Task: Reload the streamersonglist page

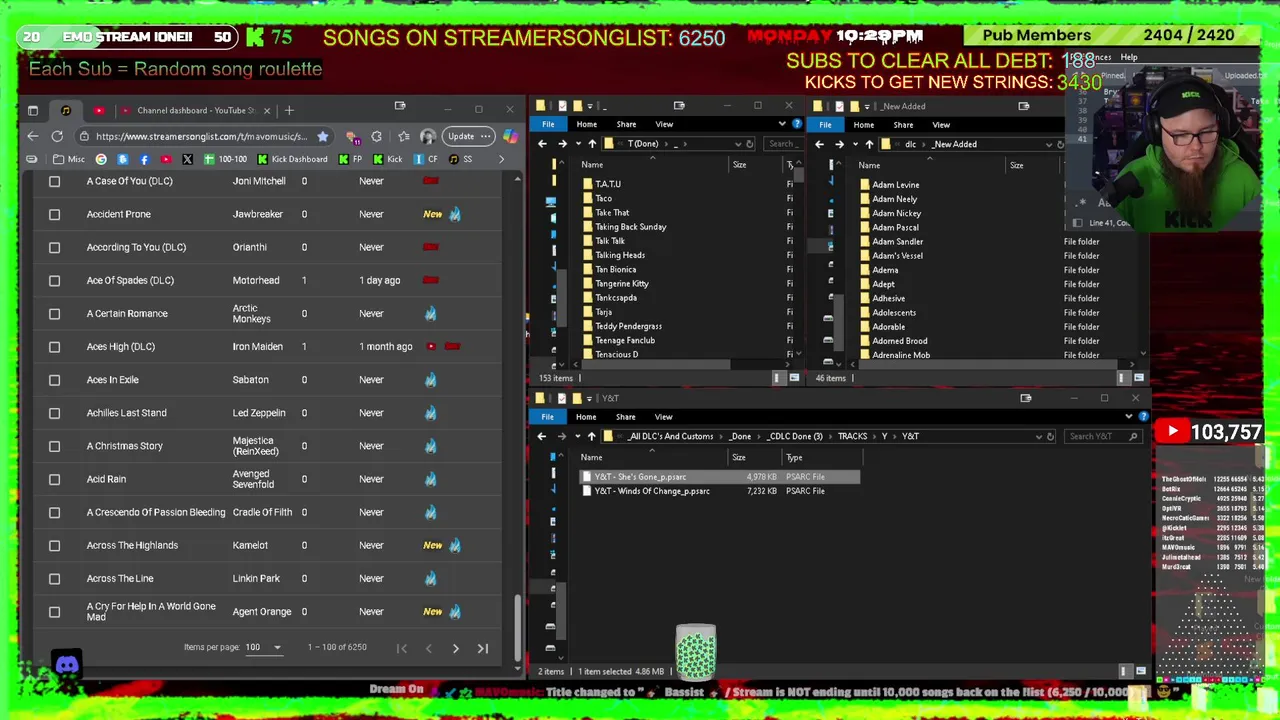Action: (57, 136)
